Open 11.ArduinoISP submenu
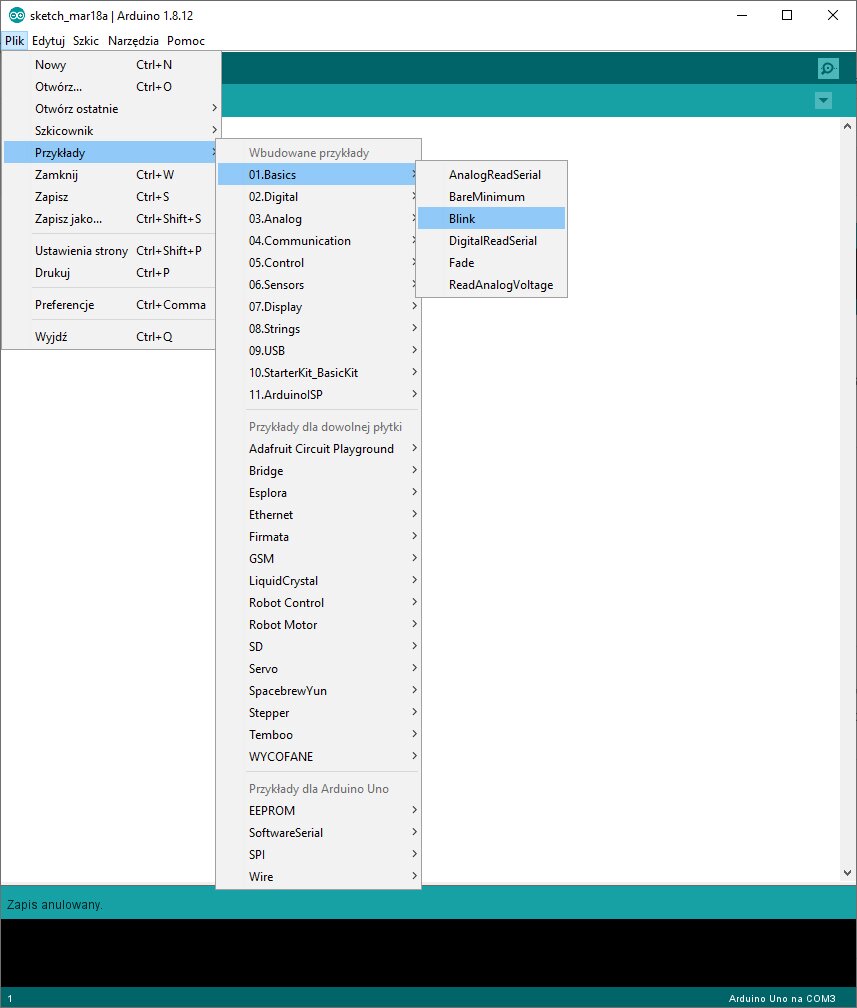857x1008 pixels. coord(318,395)
